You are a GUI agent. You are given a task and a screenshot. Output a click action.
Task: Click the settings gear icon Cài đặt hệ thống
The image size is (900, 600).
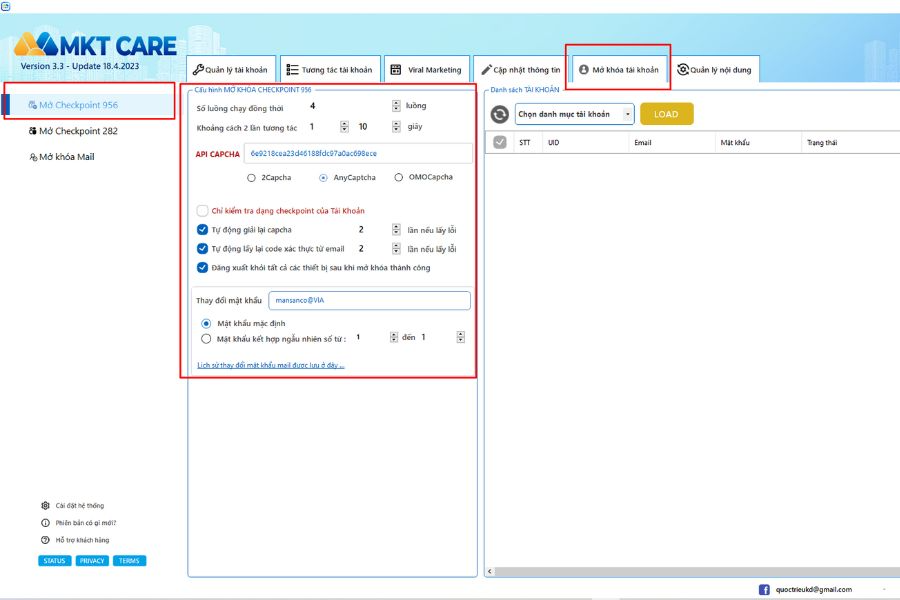click(45, 506)
